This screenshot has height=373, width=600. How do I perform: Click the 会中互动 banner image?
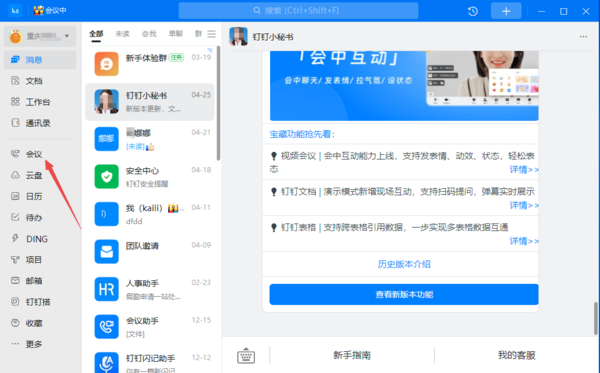tap(404, 86)
